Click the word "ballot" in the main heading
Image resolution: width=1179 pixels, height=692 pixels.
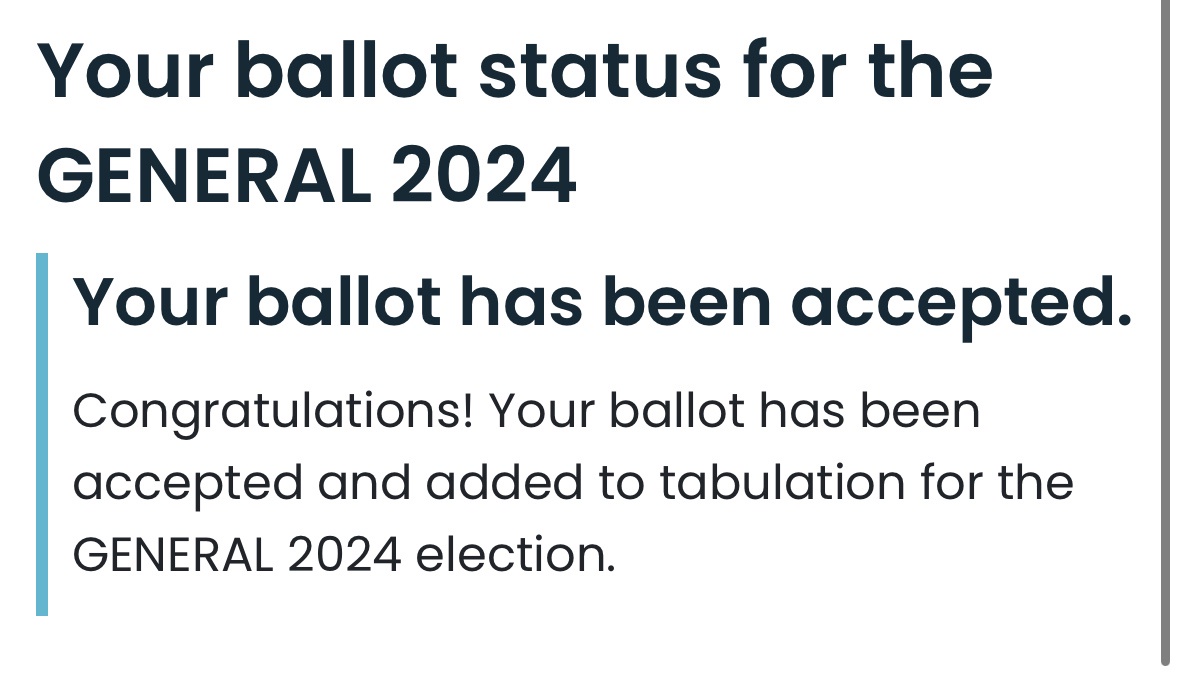tap(347, 70)
